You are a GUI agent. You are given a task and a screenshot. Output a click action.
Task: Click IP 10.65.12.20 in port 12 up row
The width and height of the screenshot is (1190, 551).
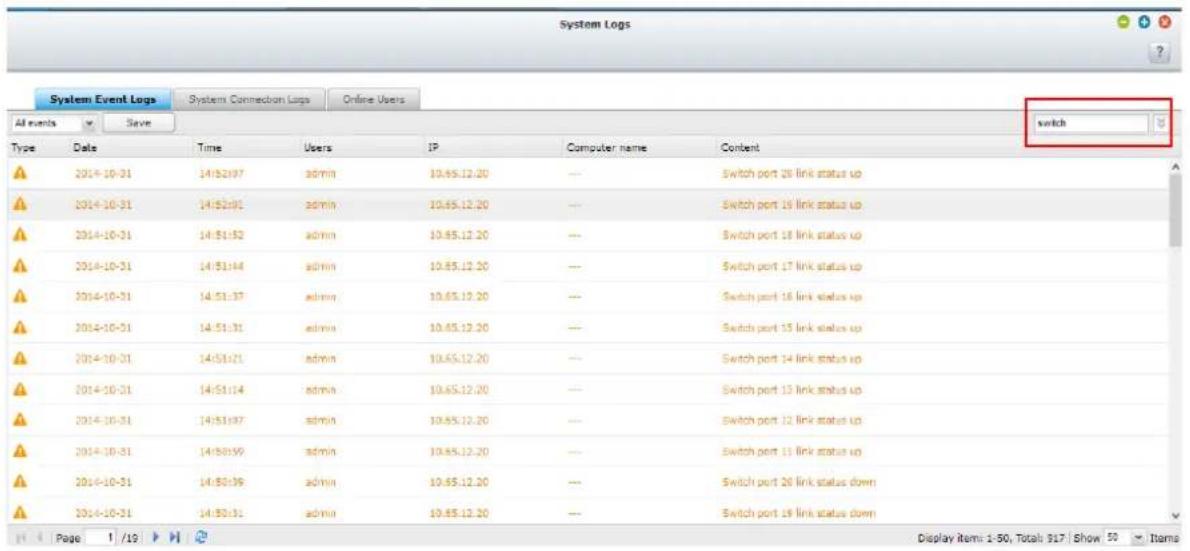click(458, 421)
